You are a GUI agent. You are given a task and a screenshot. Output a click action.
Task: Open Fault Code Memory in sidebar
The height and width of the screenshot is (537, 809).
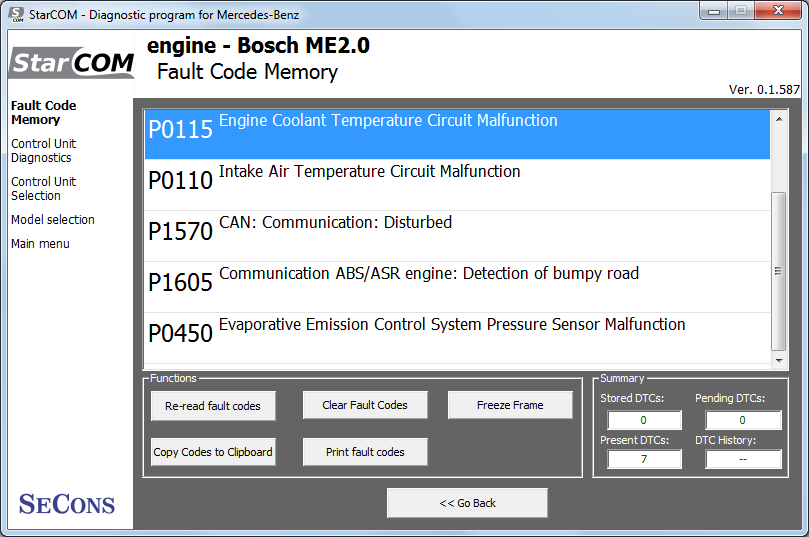(x=43, y=112)
